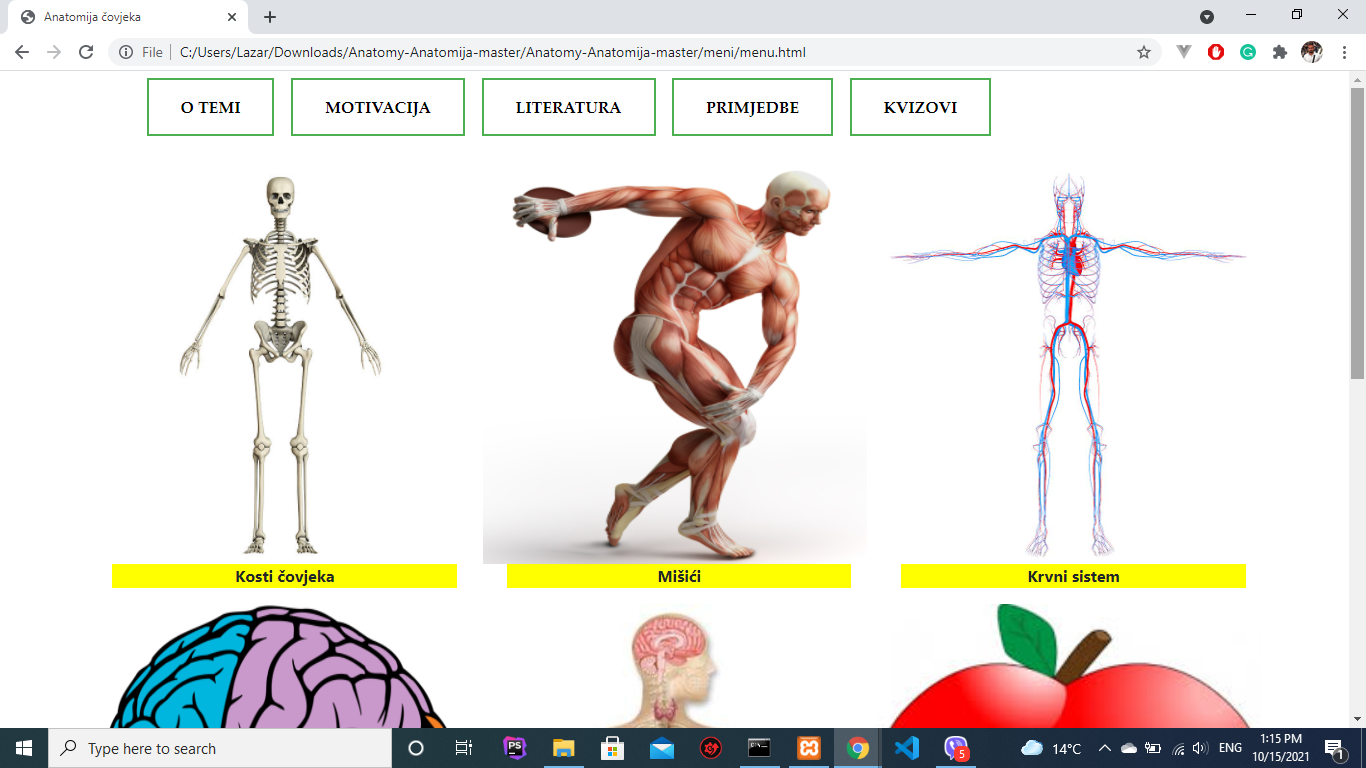Open Task View on the taskbar

coord(464,748)
